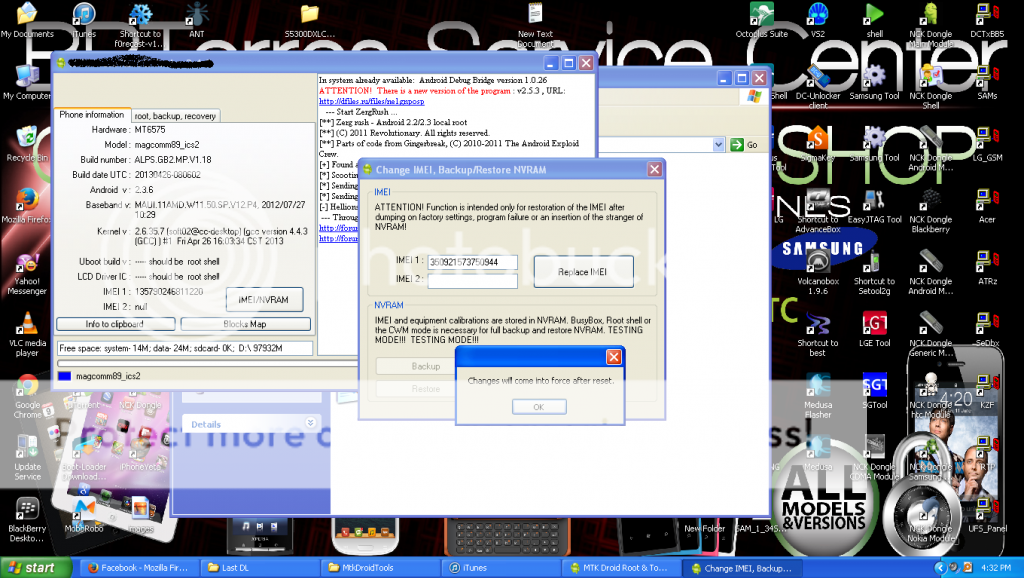This screenshot has width=1024, height=578.
Task: Open the EasyJTAG Tool desktop icon
Action: point(874,199)
